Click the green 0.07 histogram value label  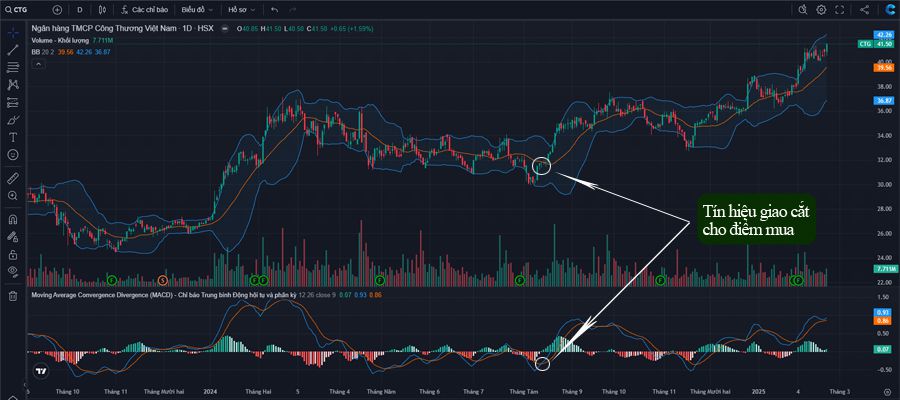(x=883, y=349)
